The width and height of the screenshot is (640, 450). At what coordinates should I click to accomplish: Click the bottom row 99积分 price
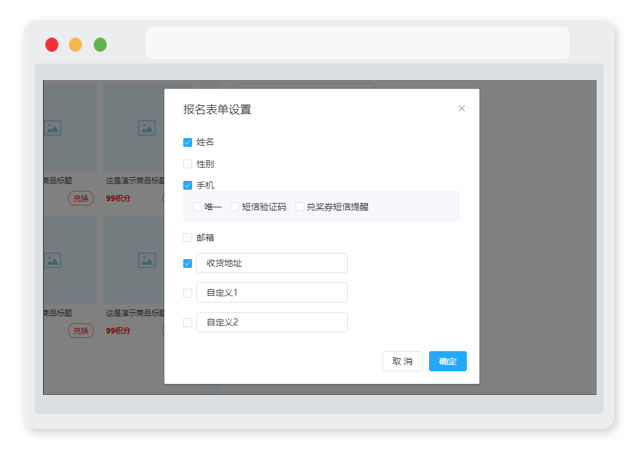118,331
